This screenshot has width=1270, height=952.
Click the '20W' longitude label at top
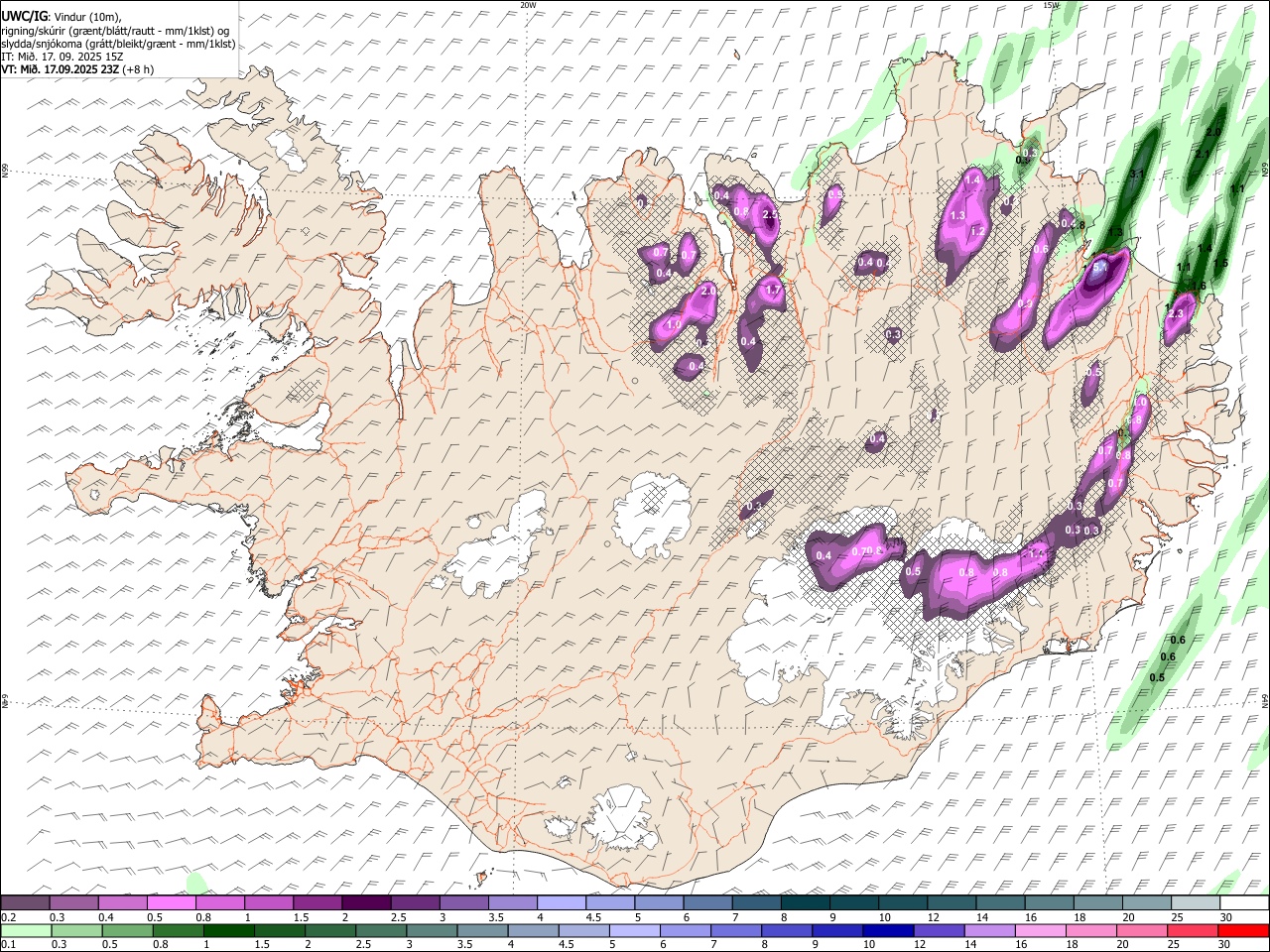pyautogui.click(x=528, y=5)
